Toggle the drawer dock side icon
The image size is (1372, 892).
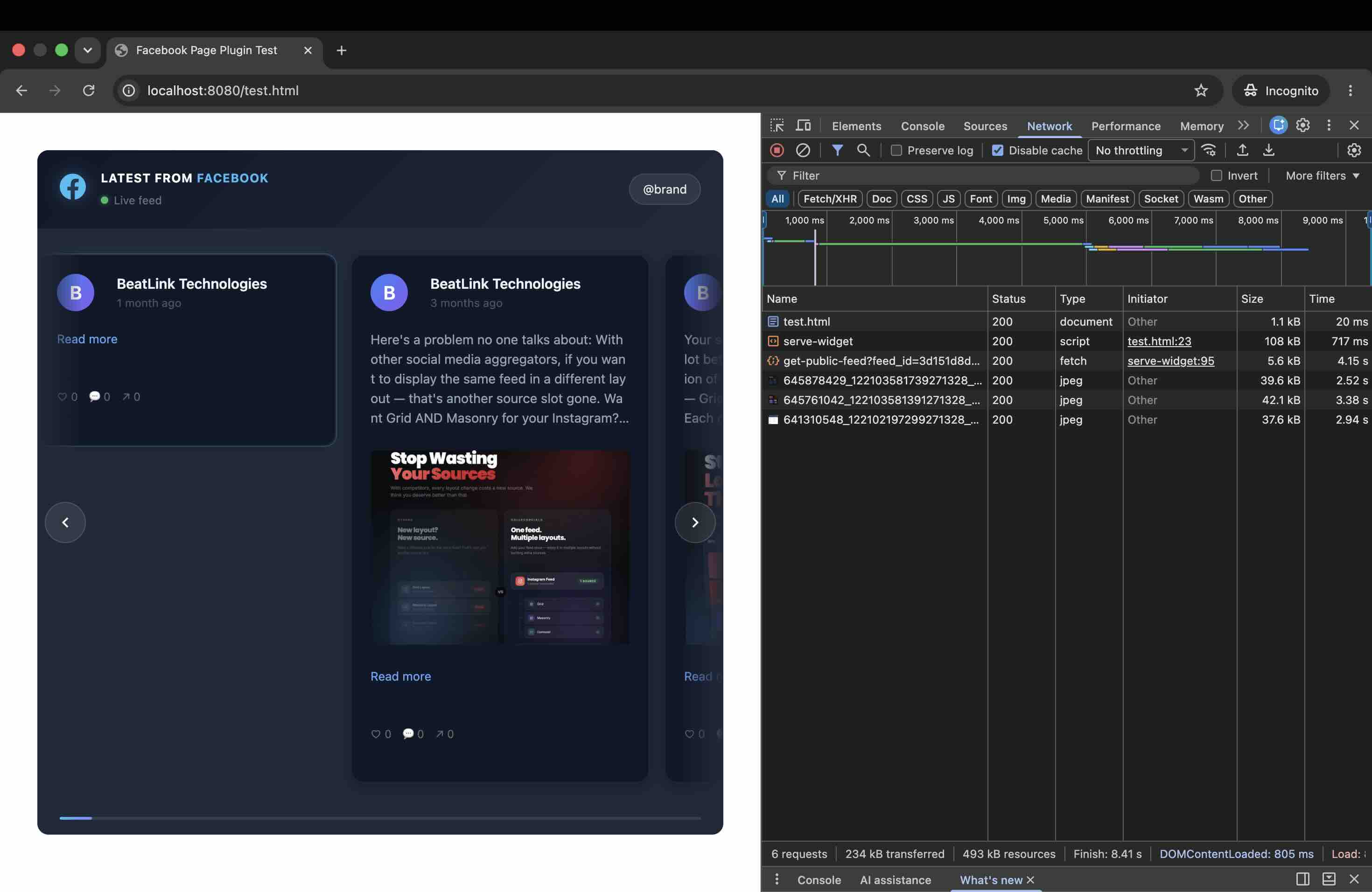(1302, 879)
